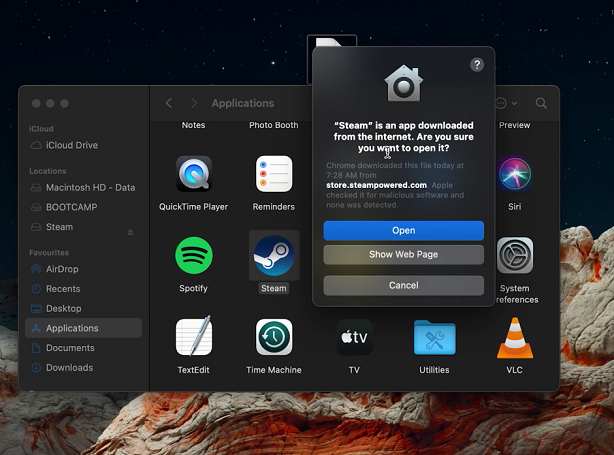
Task: Select the QuickTime Player icon
Action: tap(194, 174)
